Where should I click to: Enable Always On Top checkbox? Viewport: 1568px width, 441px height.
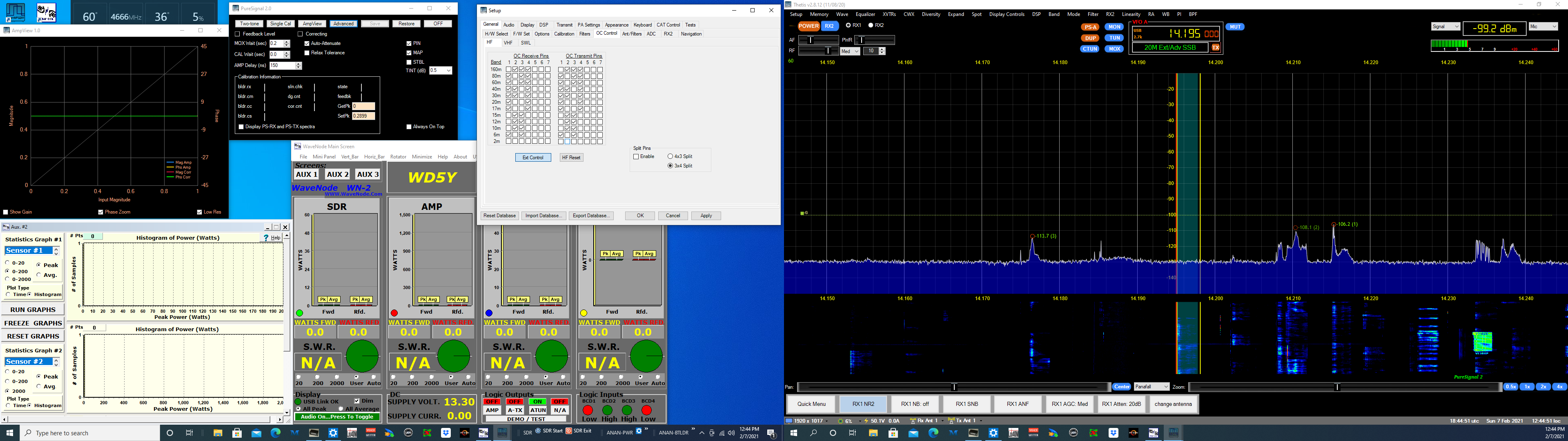pyautogui.click(x=409, y=127)
